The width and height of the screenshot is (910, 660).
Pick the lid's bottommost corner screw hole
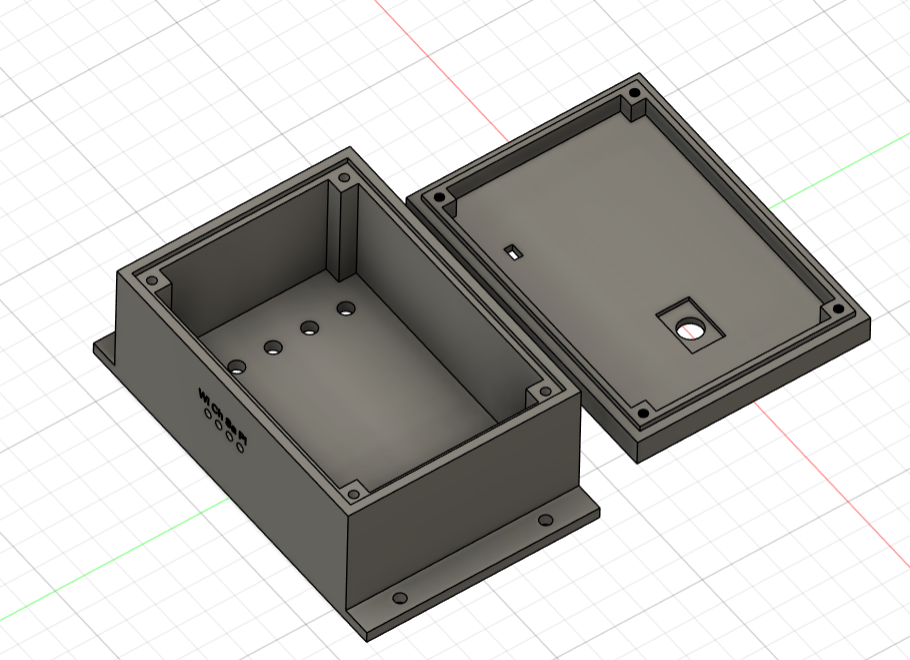(642, 413)
